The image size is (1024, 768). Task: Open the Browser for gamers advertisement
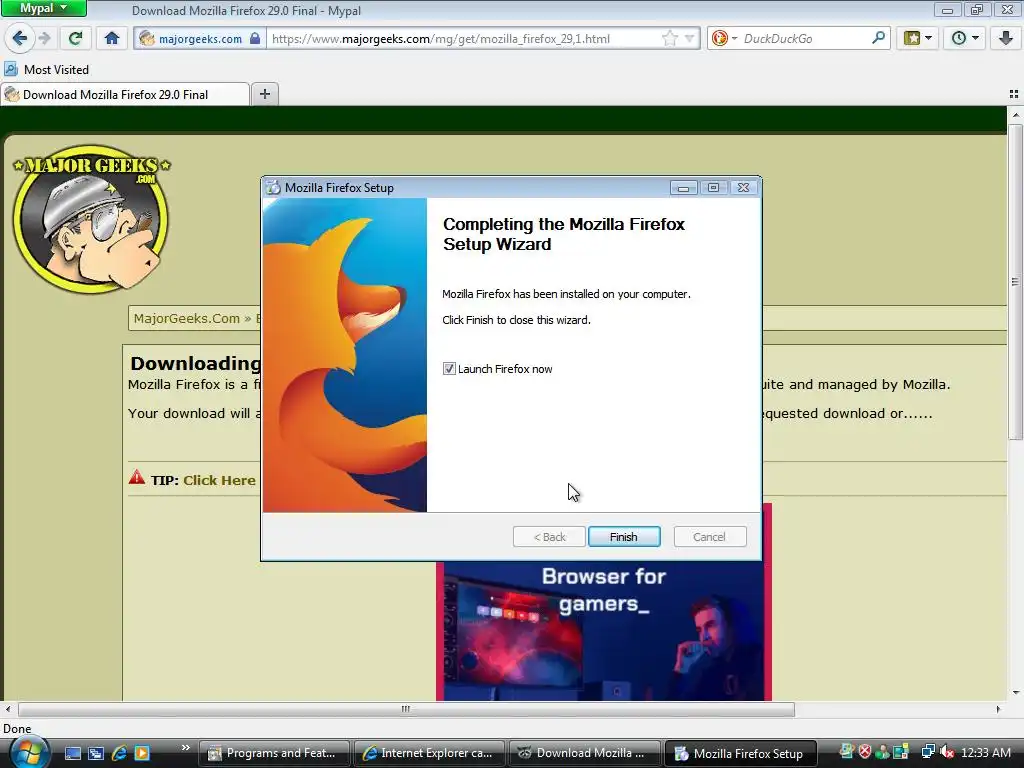[603, 630]
